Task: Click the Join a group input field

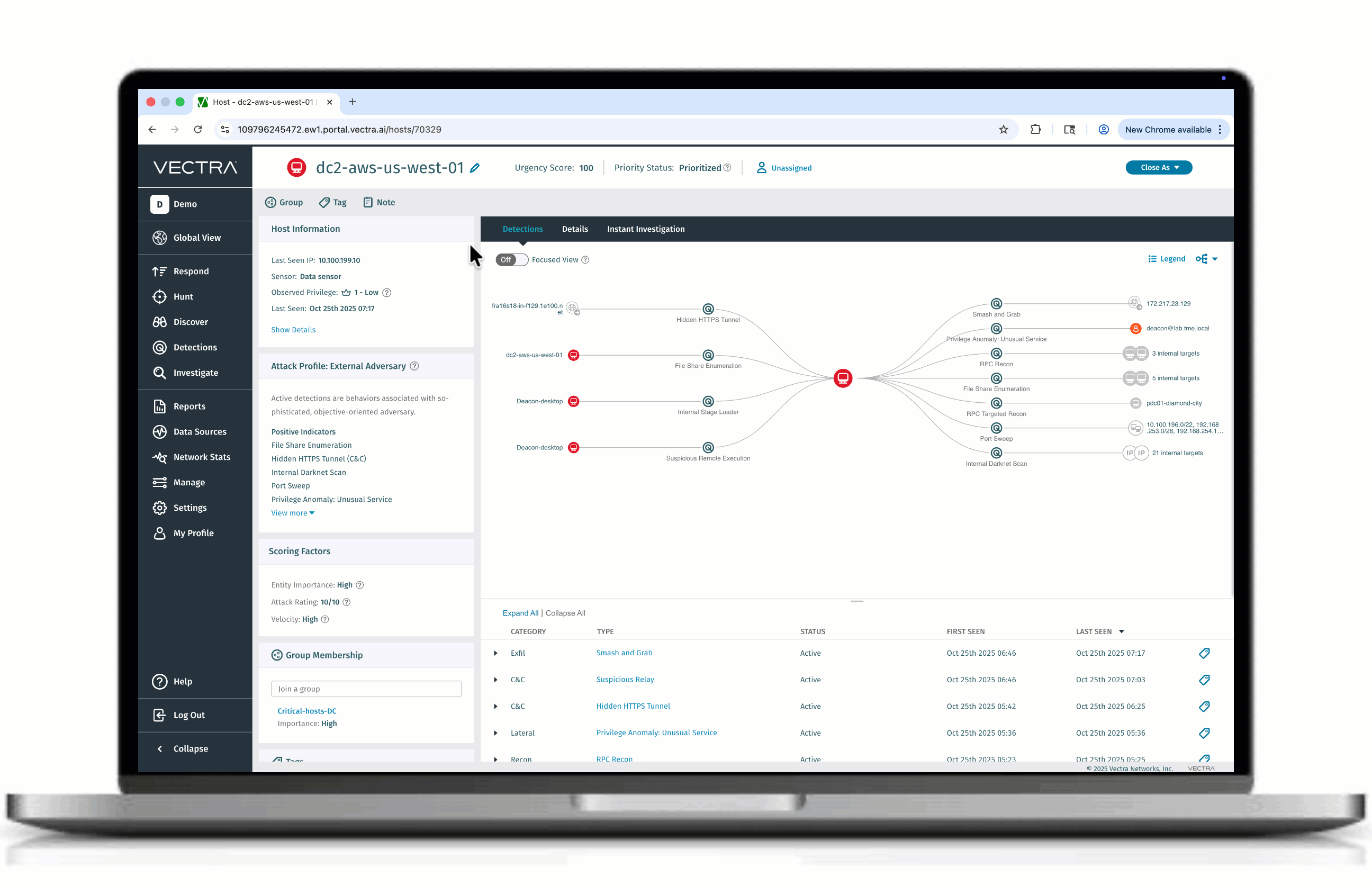Action: (x=366, y=689)
